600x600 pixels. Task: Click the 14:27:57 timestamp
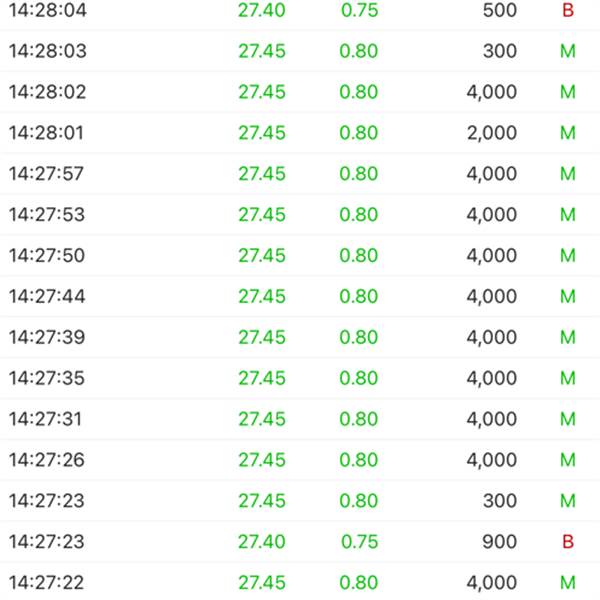[46, 174]
